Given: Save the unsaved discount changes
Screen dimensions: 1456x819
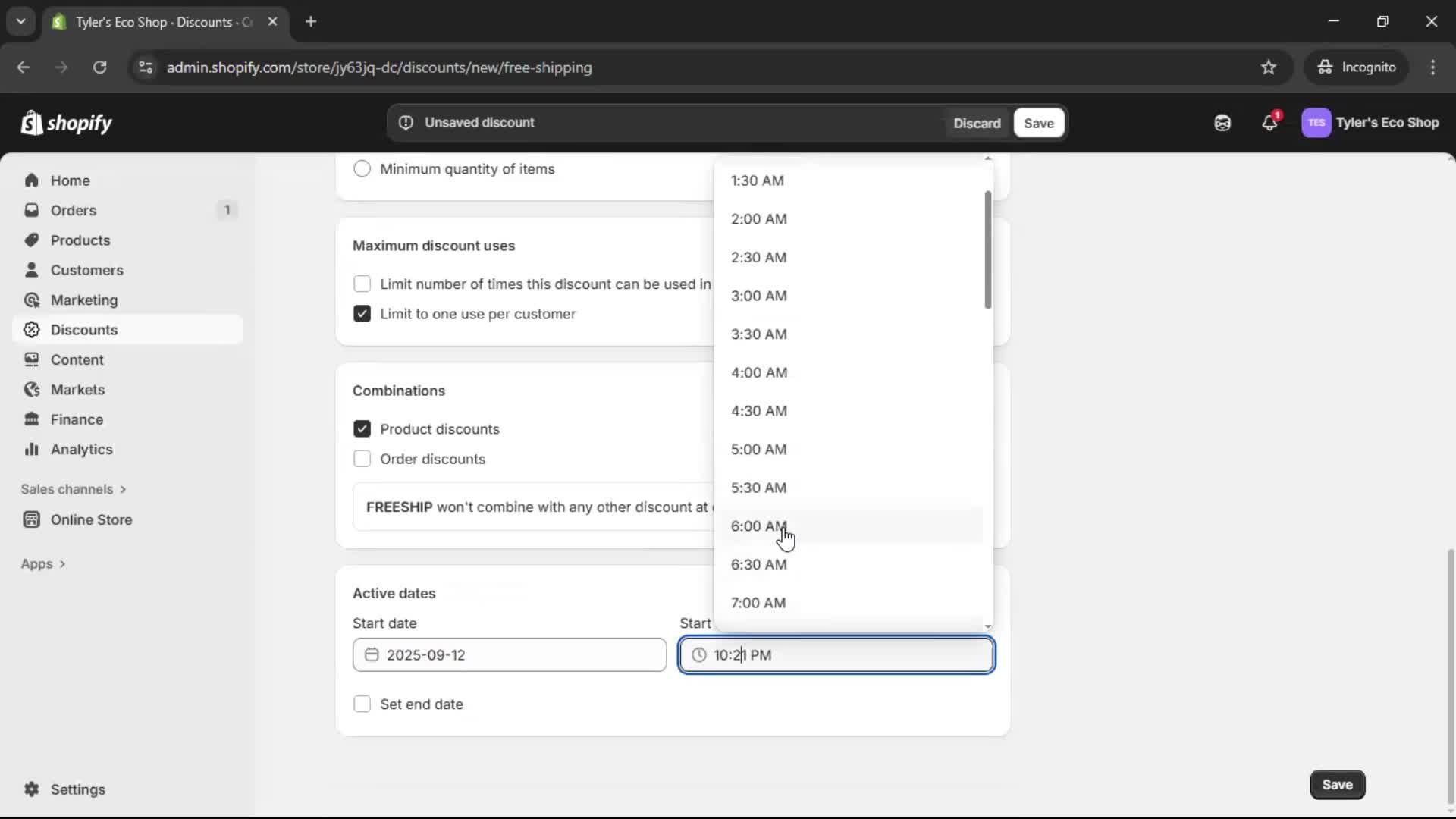Looking at the screenshot, I should click(x=1038, y=122).
